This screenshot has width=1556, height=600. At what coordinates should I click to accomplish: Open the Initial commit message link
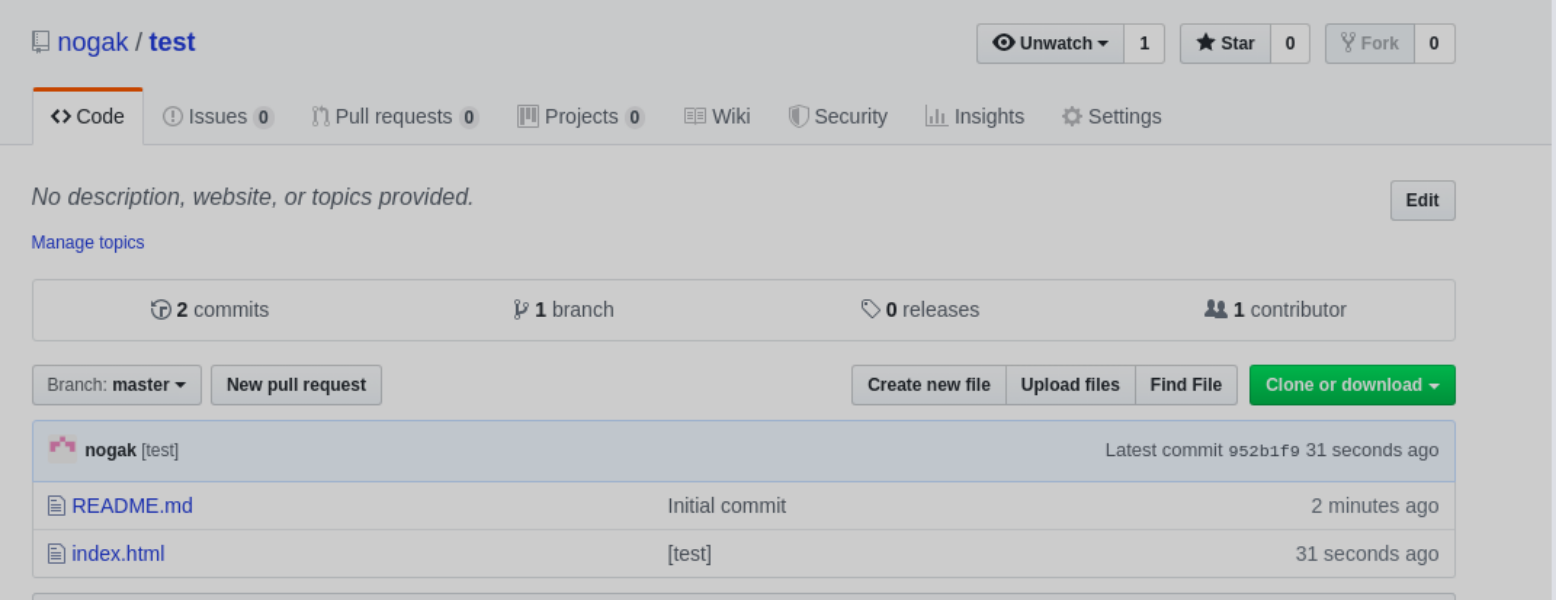pos(727,506)
